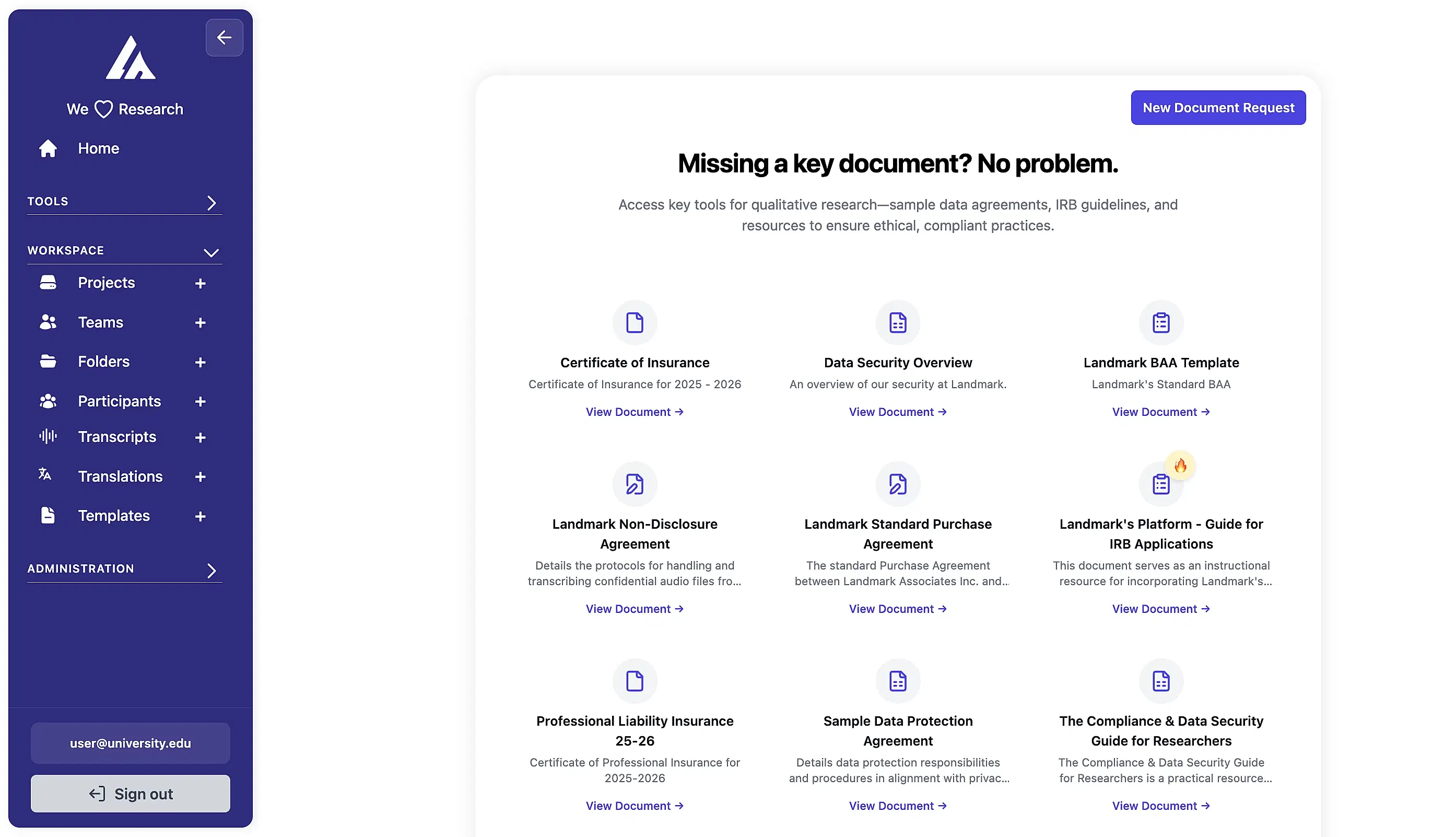Toggle the fire badge on IRB Applications guide
The image size is (1456, 837).
click(1181, 466)
